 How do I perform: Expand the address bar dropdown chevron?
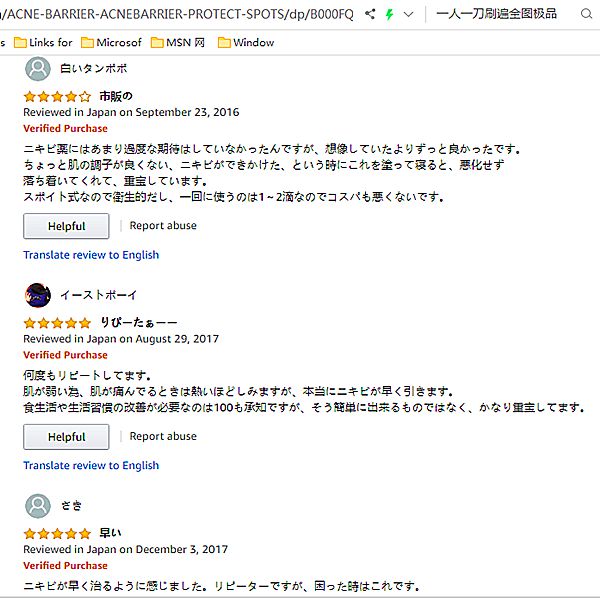408,15
